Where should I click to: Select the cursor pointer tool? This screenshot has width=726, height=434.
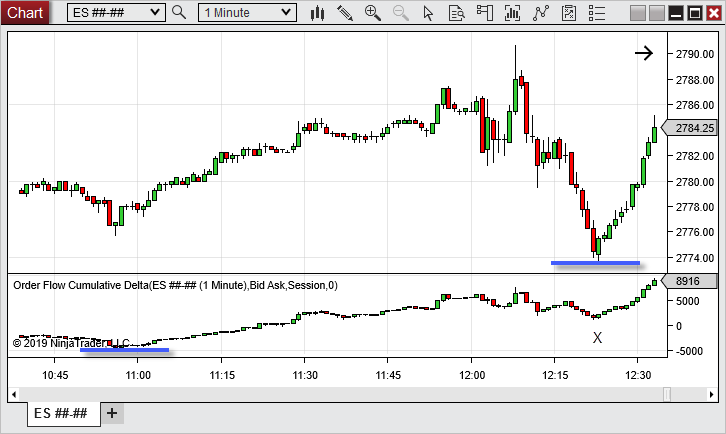(x=429, y=12)
